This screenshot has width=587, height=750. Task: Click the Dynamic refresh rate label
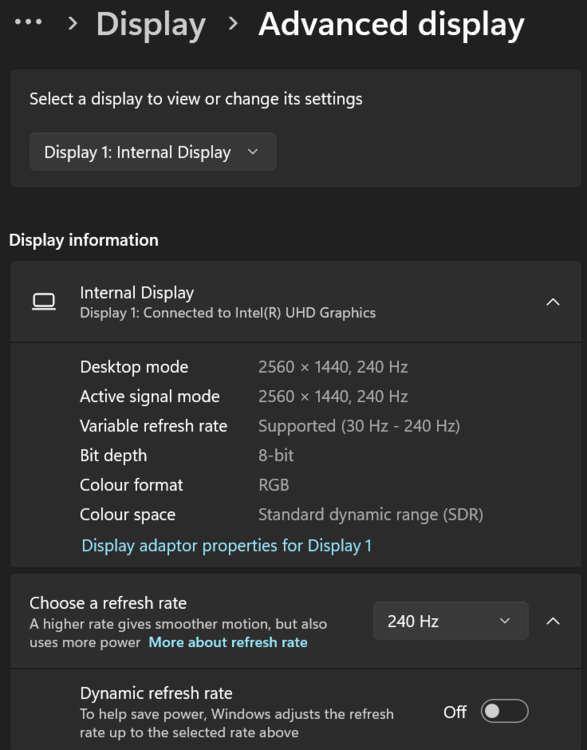156,693
